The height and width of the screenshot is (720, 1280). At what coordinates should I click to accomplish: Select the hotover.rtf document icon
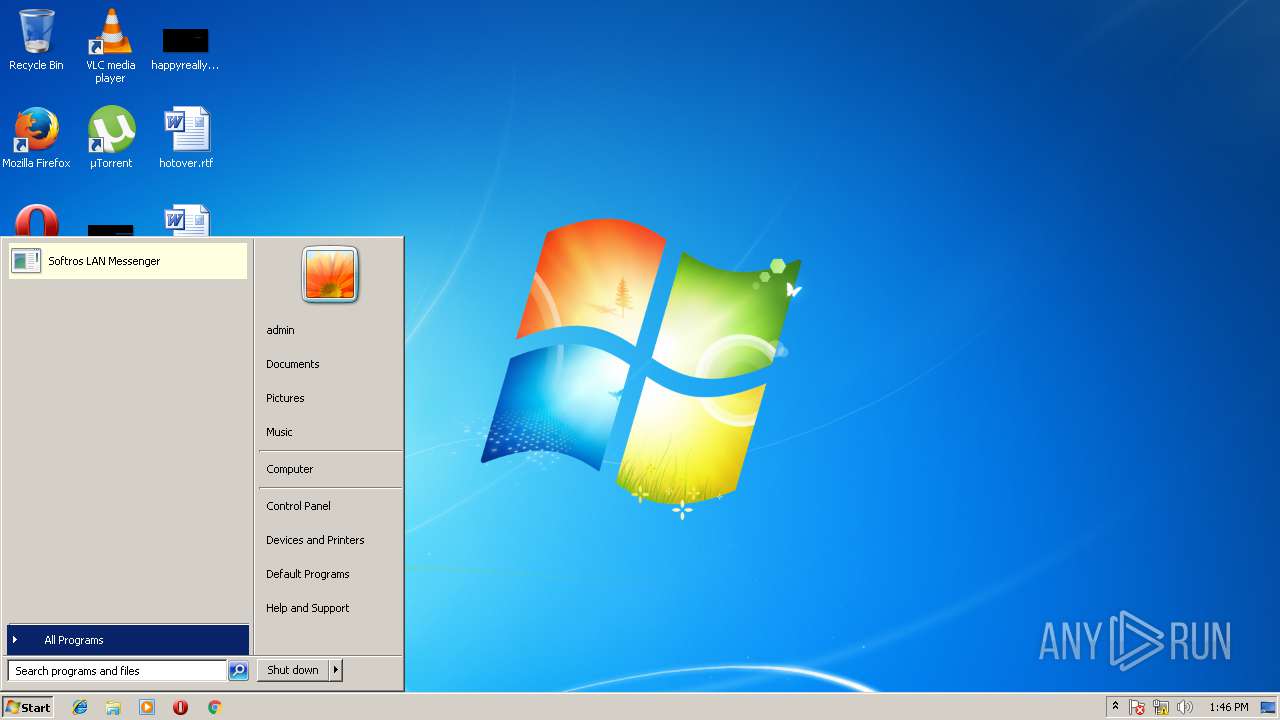tap(186, 138)
